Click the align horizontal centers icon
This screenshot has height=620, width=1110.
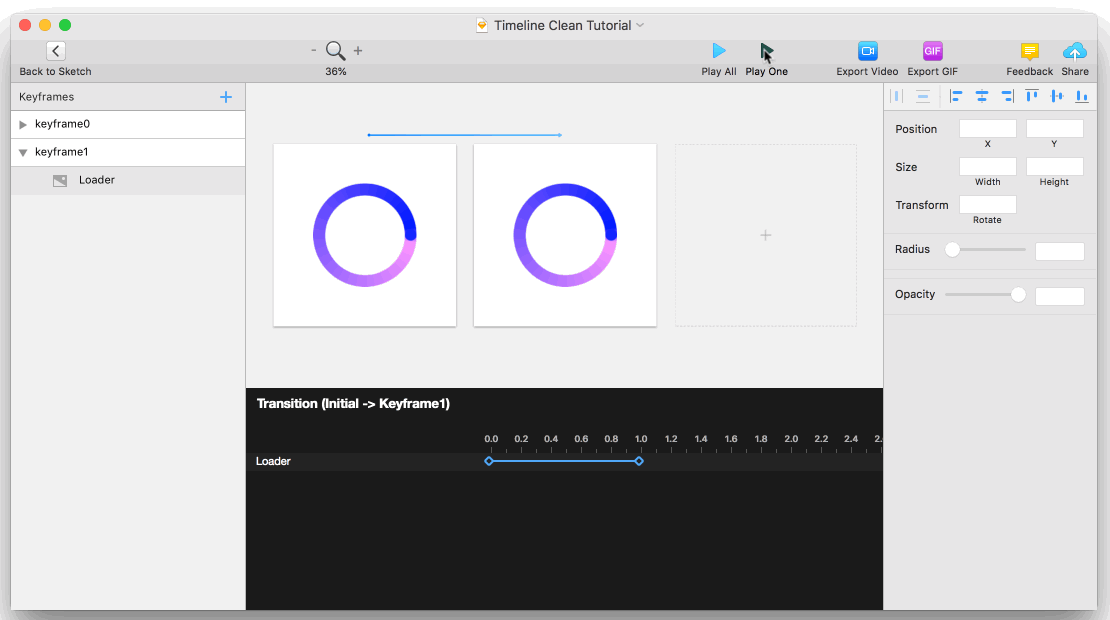[982, 96]
